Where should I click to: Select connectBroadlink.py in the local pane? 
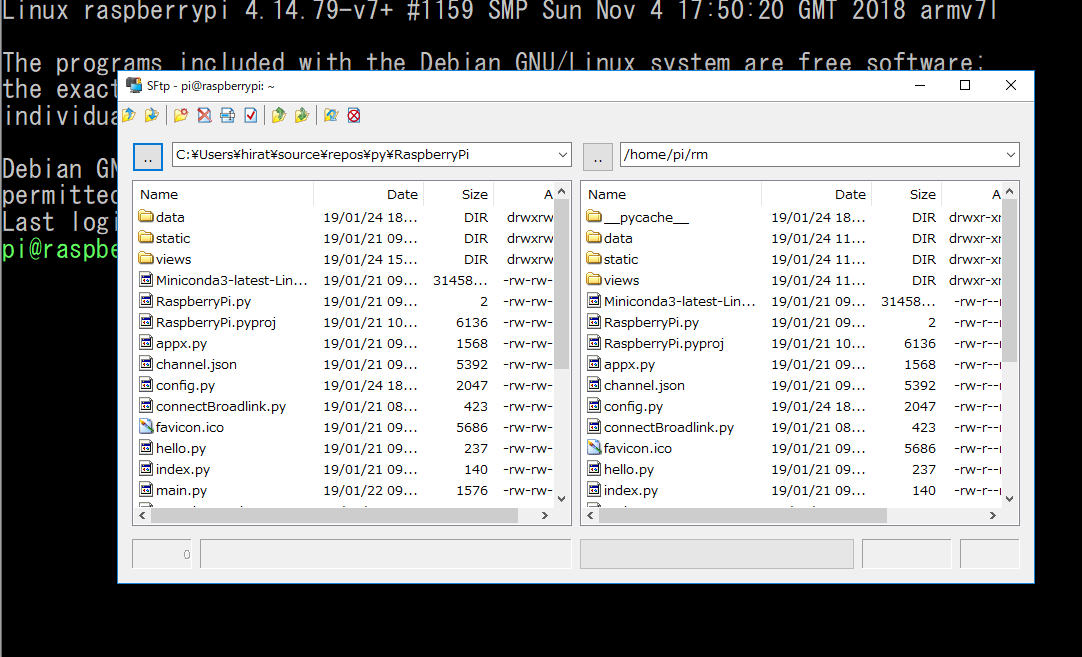point(221,406)
